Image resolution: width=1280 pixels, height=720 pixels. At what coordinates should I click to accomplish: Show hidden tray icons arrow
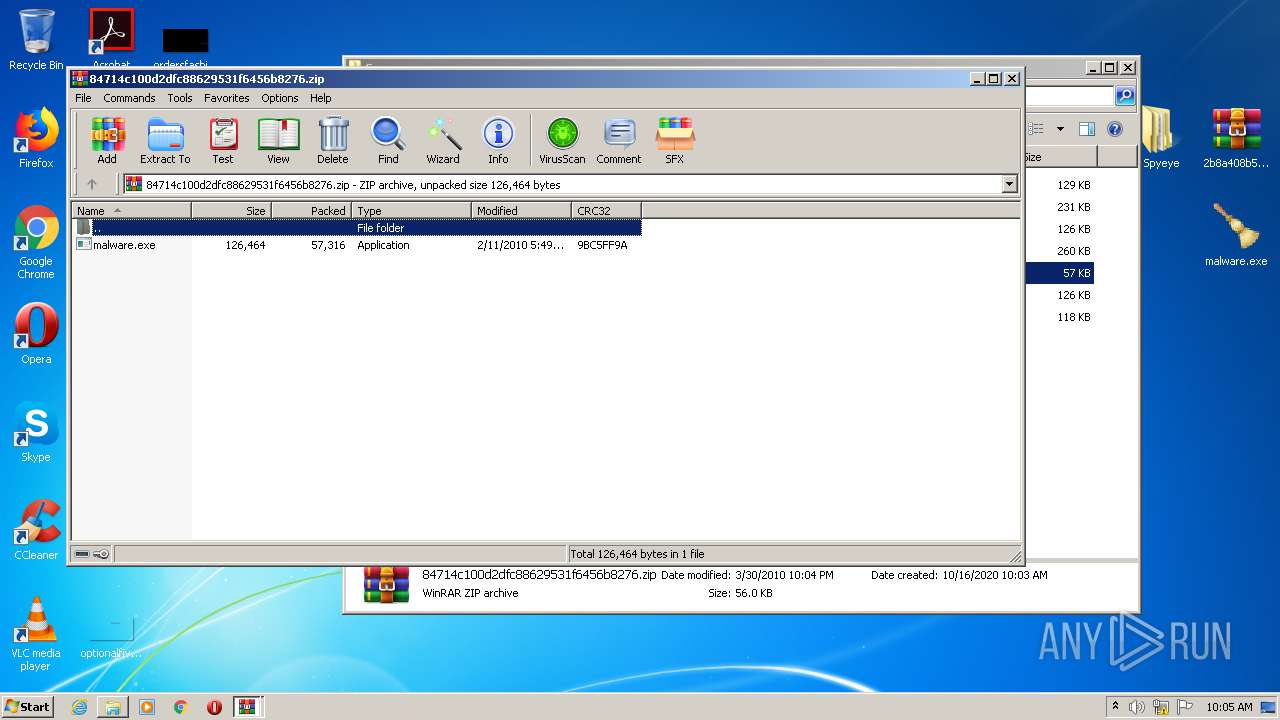[1115, 707]
